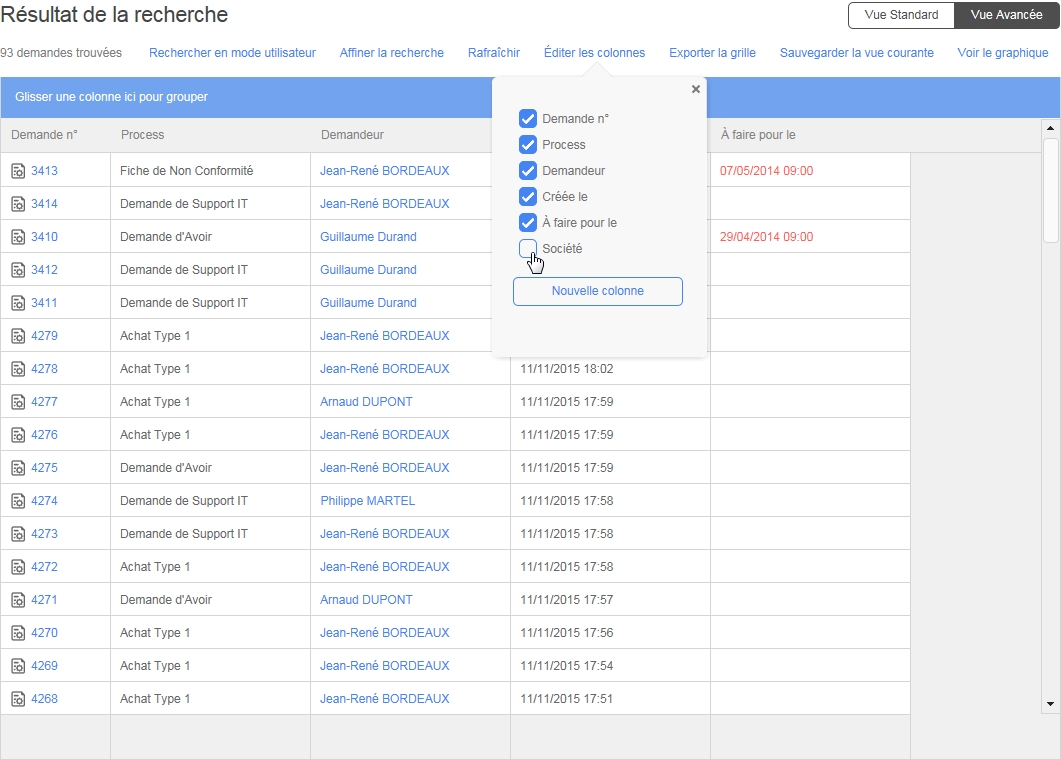Click the document icon beside request 4276
The width and height of the screenshot is (1061, 760).
[x=18, y=435]
